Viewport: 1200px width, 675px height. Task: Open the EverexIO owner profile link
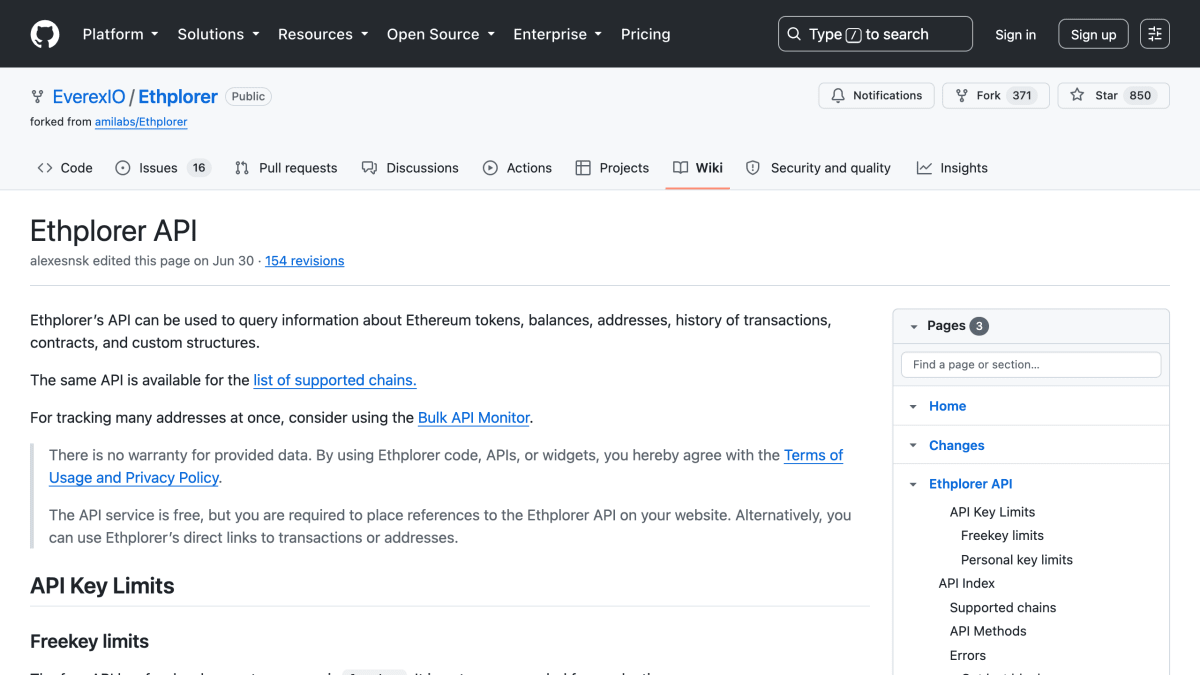coord(89,97)
